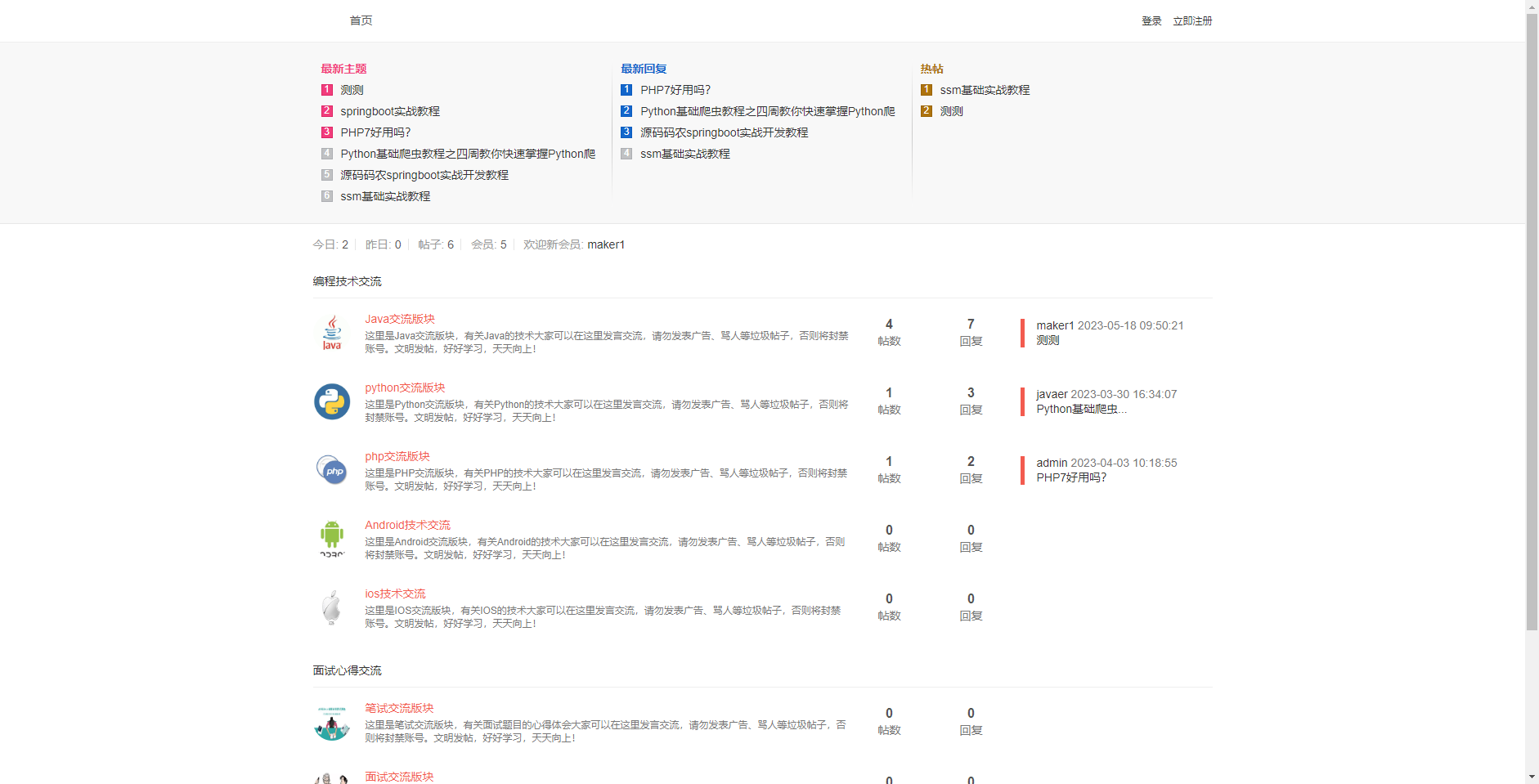The height and width of the screenshot is (784, 1539).
Task: Click the PHP forum reply count 2
Action: click(971, 461)
